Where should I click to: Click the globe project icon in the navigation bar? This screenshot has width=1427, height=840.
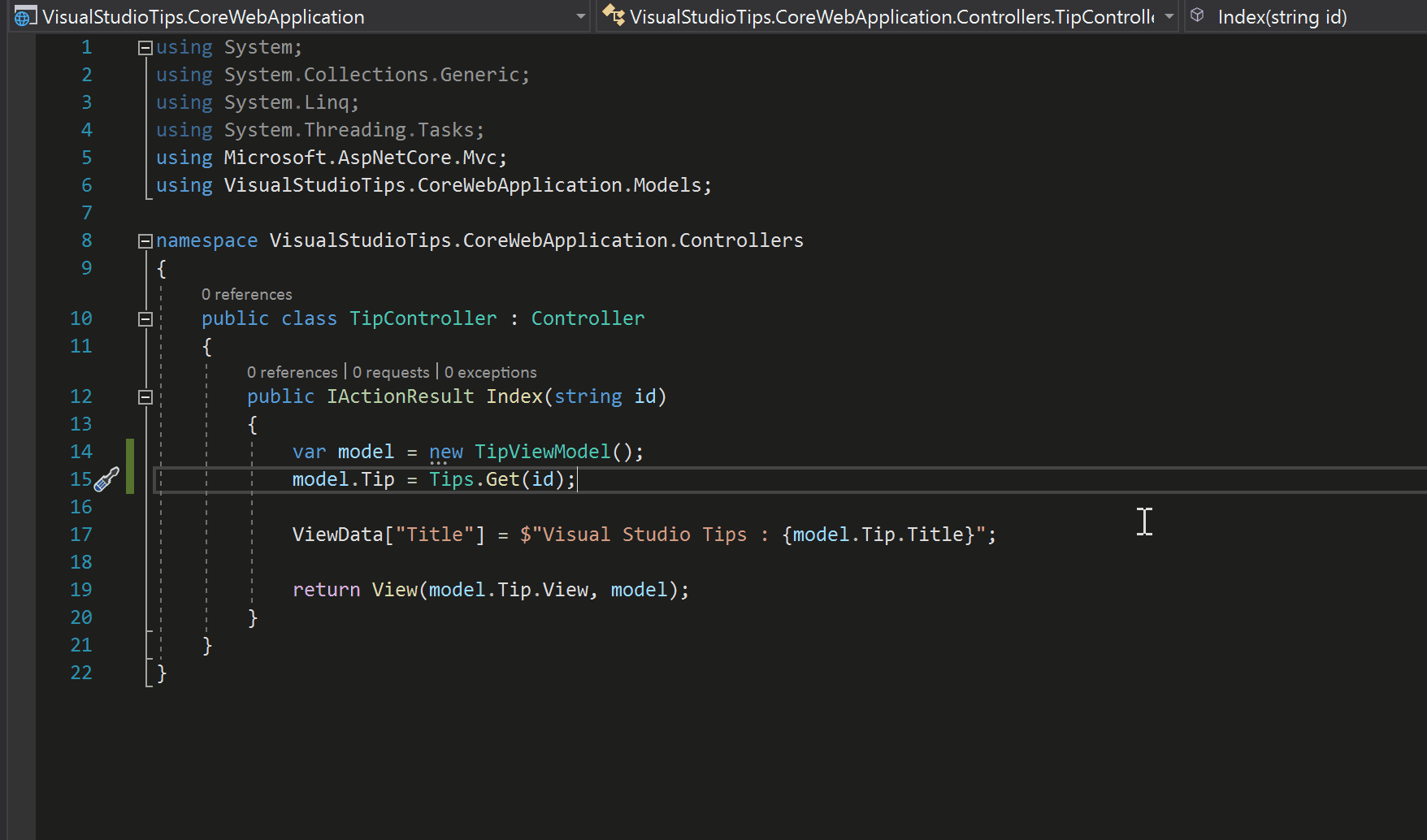pyautogui.click(x=24, y=16)
